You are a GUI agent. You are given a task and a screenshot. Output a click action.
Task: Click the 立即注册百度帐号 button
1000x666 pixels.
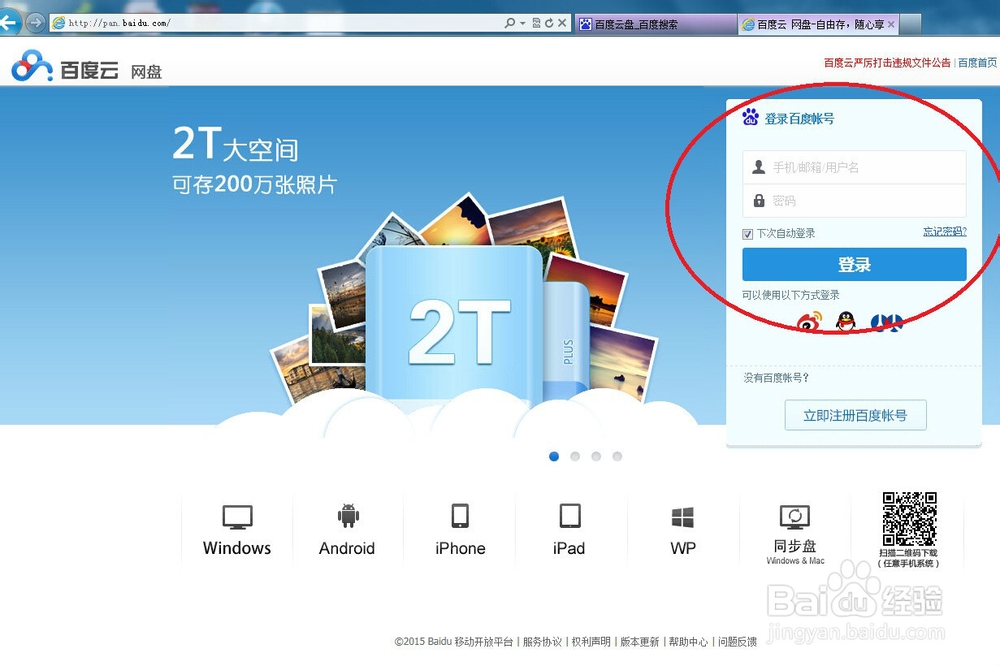coord(855,415)
